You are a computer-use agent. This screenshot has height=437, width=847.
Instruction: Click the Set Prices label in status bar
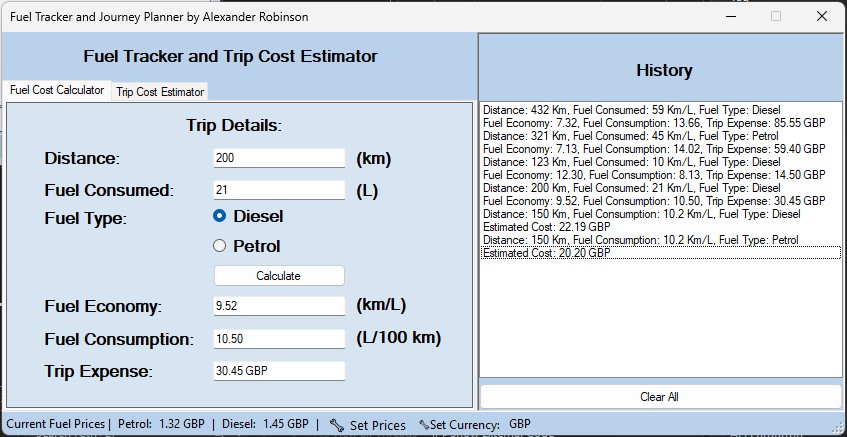pyautogui.click(x=377, y=425)
